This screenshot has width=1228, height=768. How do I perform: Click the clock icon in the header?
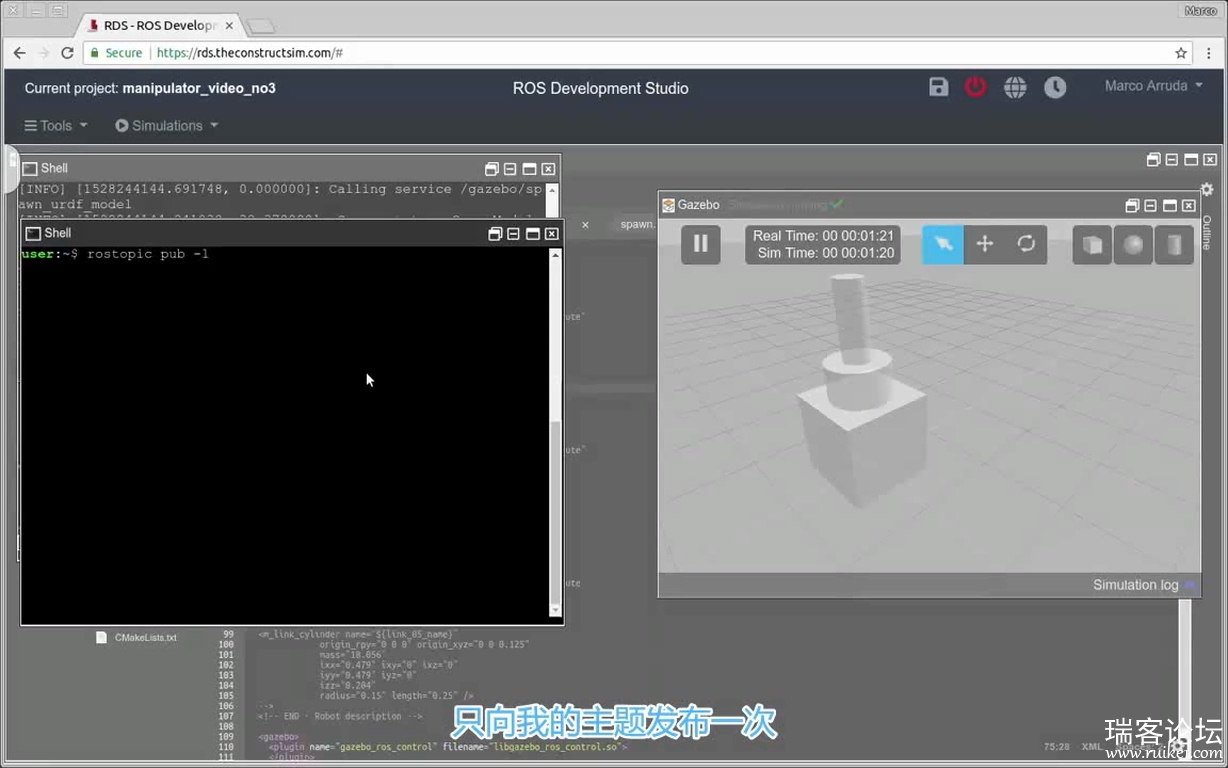[x=1055, y=87]
